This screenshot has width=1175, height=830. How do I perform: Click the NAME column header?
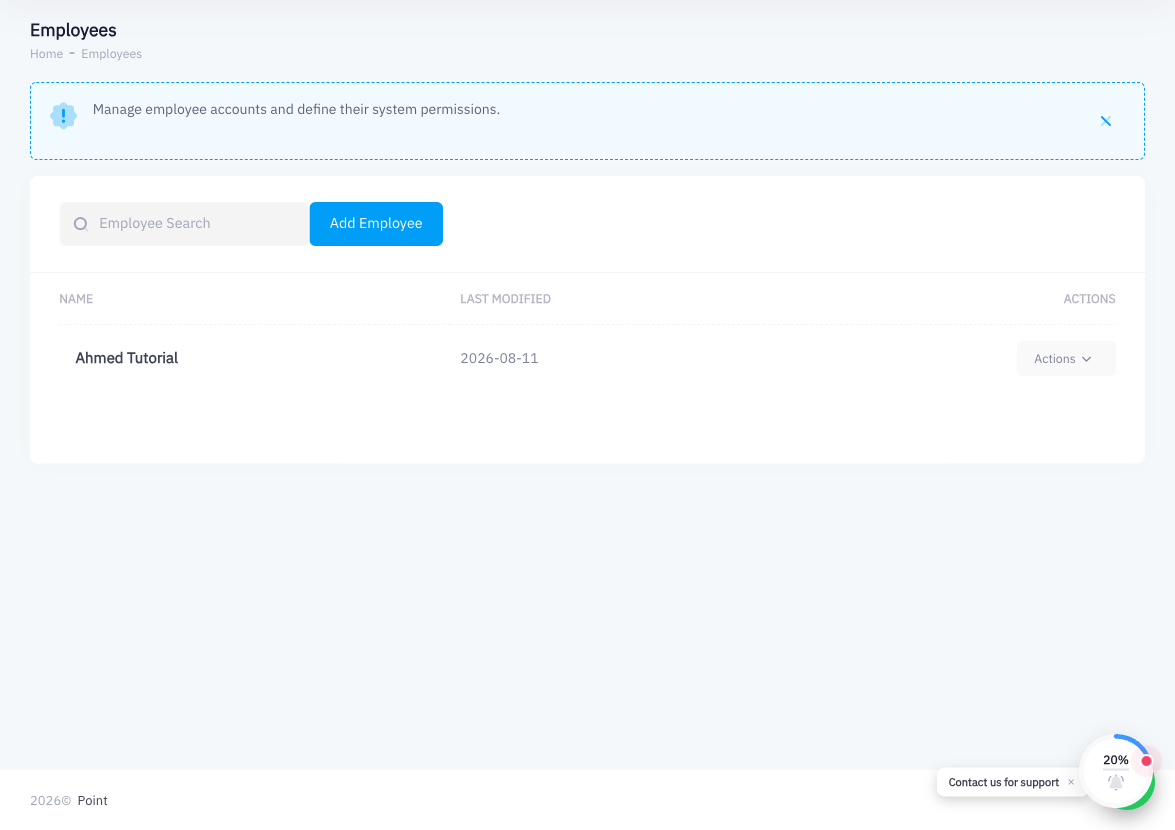point(76,299)
